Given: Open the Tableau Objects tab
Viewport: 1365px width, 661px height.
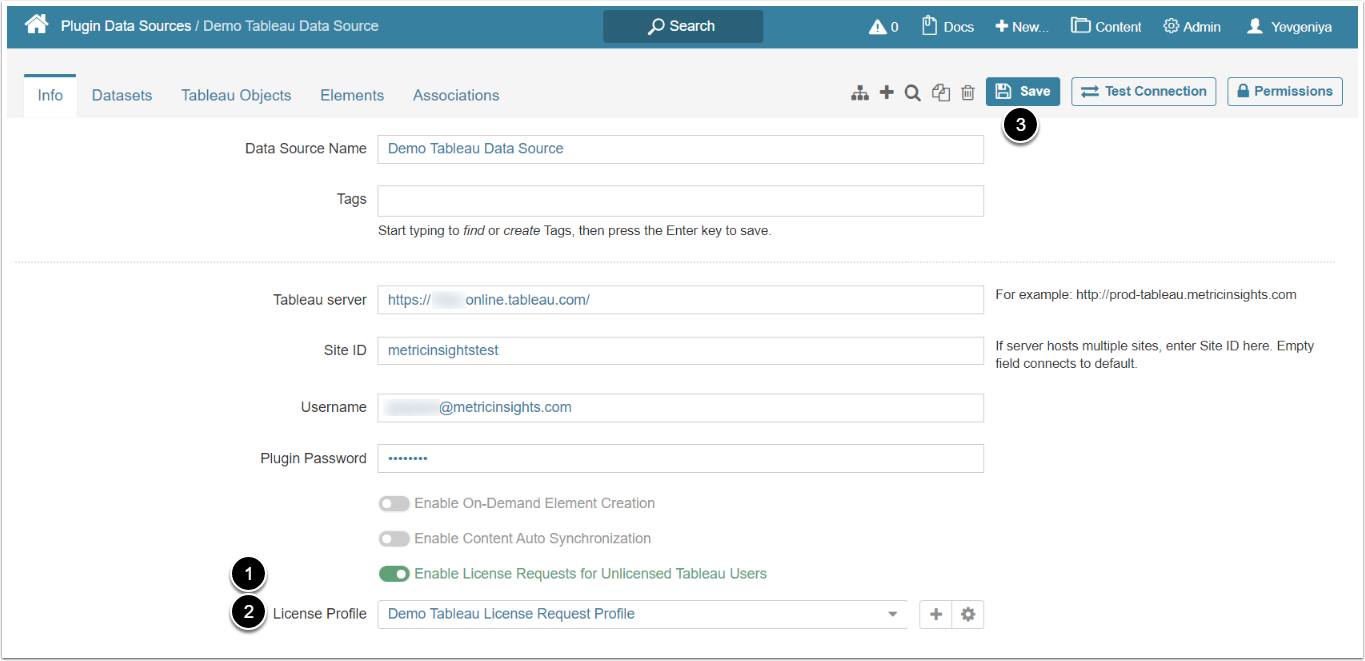Looking at the screenshot, I should [236, 95].
